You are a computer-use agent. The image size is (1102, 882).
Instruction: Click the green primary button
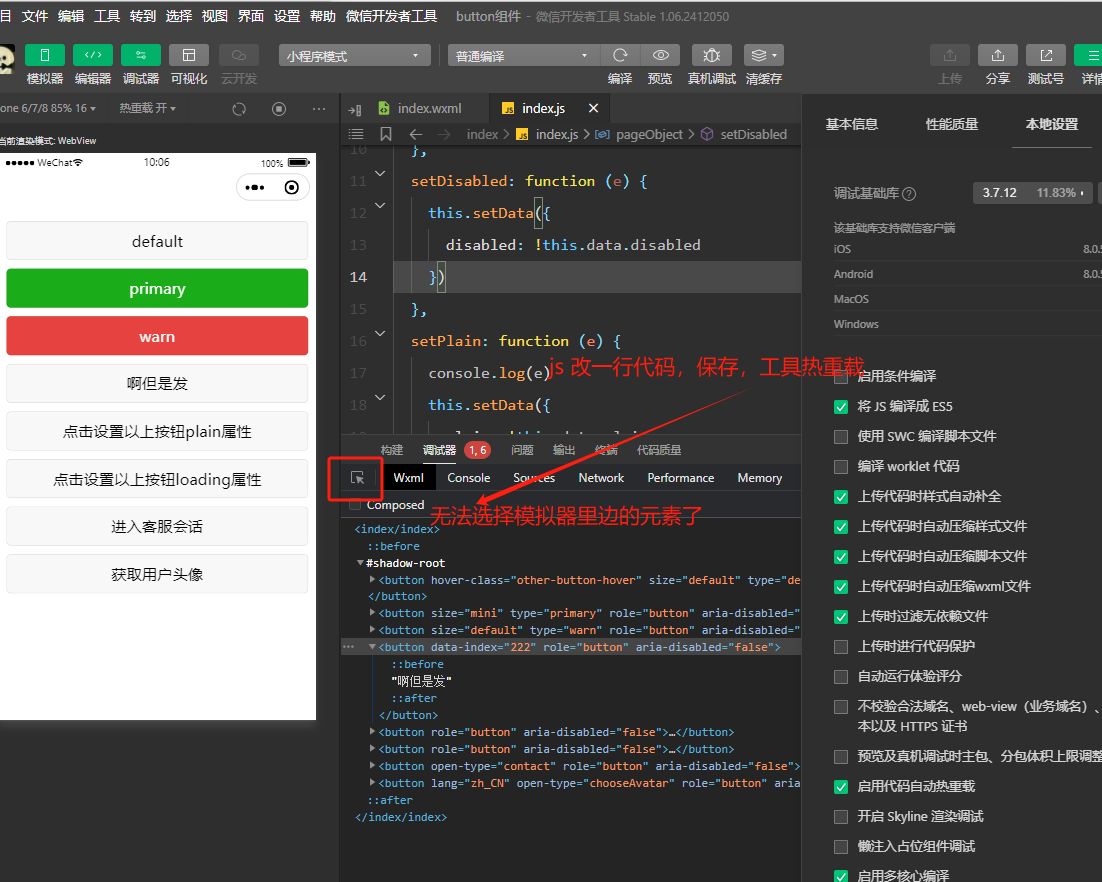pyautogui.click(x=157, y=288)
